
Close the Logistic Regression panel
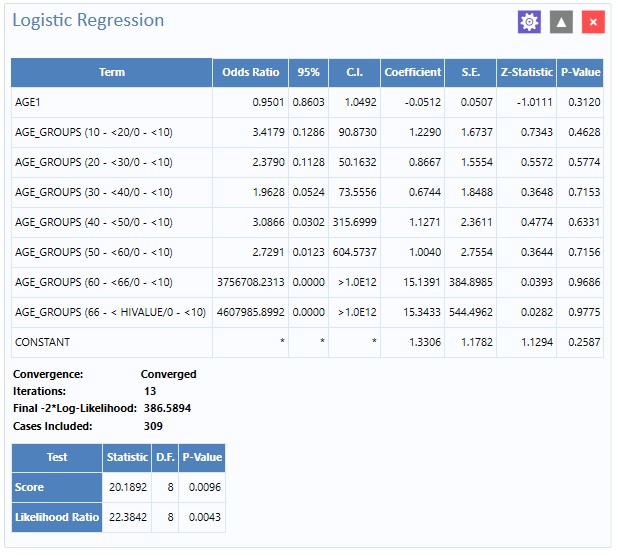(593, 22)
